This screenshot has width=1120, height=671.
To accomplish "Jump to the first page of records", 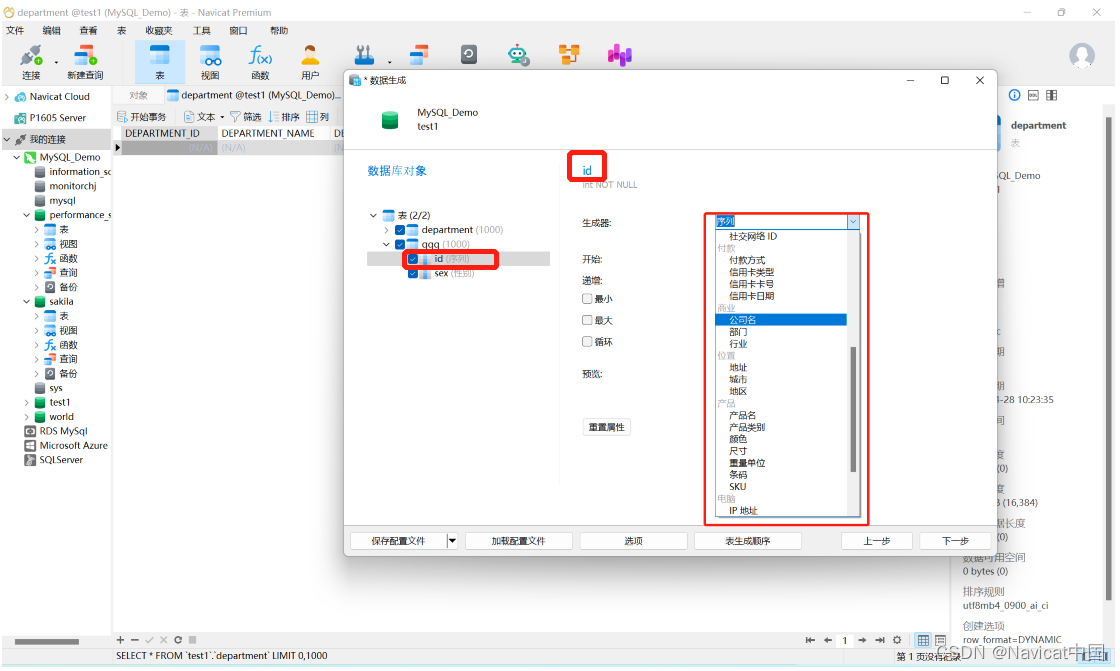I will 810,640.
